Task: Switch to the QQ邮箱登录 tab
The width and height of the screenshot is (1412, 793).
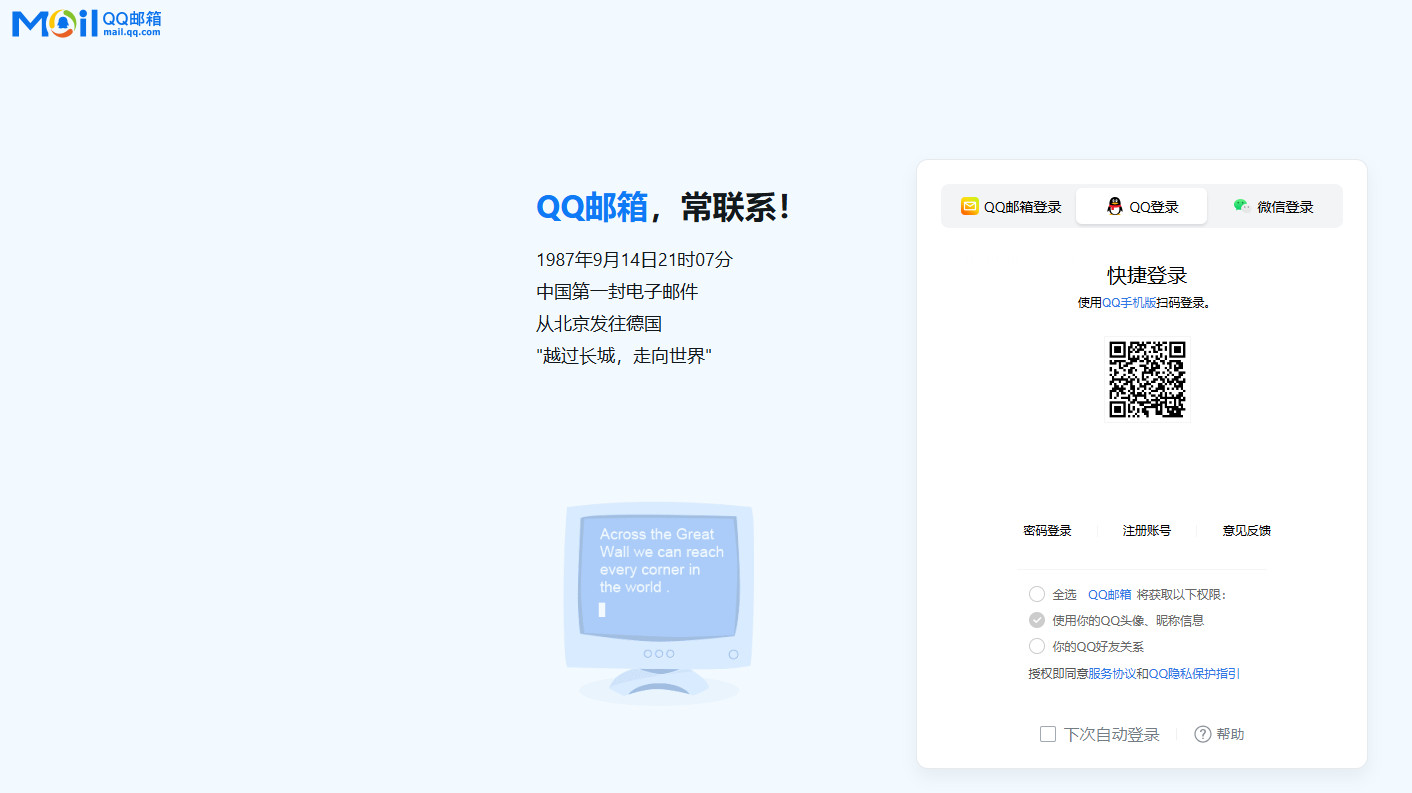Action: (x=1011, y=207)
